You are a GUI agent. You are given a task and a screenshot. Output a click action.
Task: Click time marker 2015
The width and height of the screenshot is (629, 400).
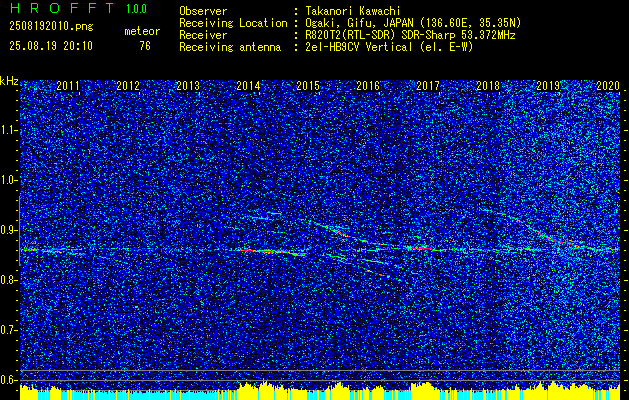pos(308,86)
